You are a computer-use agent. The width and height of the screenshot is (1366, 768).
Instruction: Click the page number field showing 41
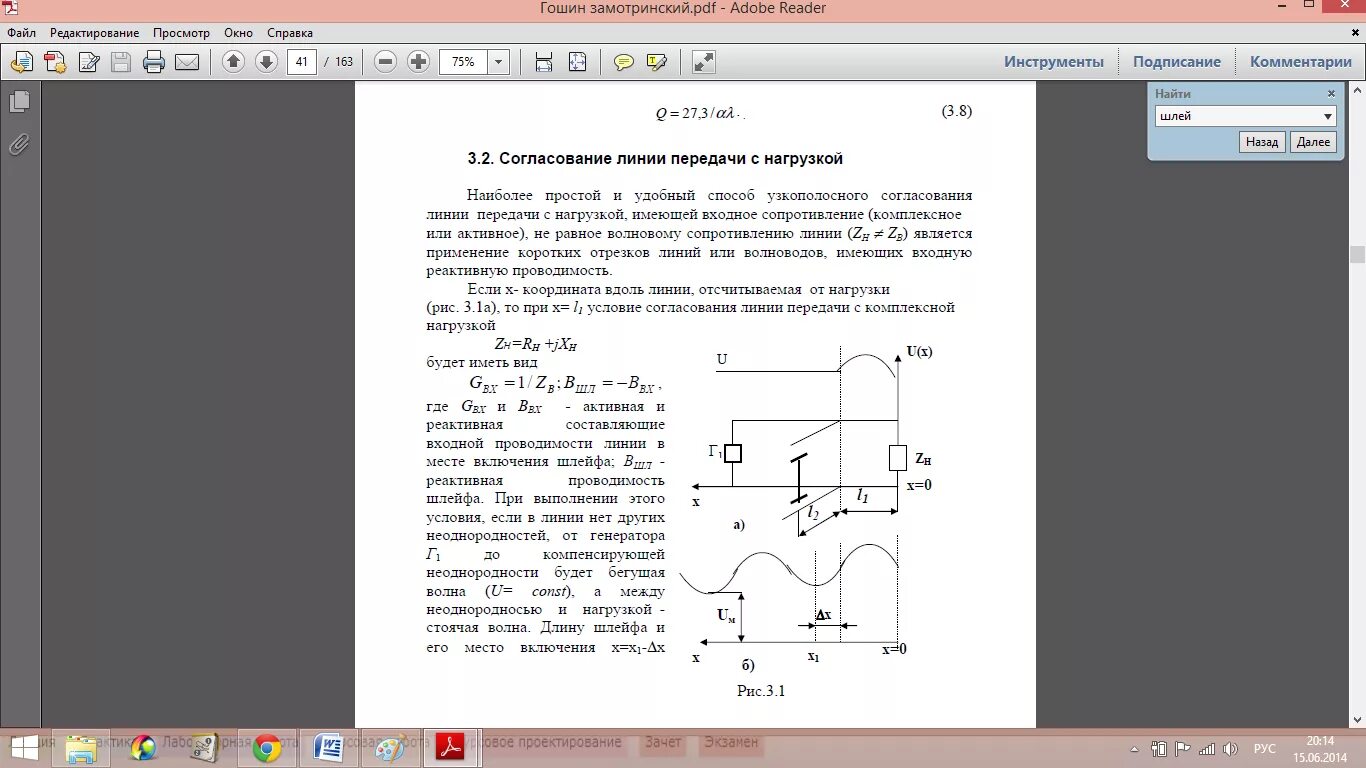302,62
